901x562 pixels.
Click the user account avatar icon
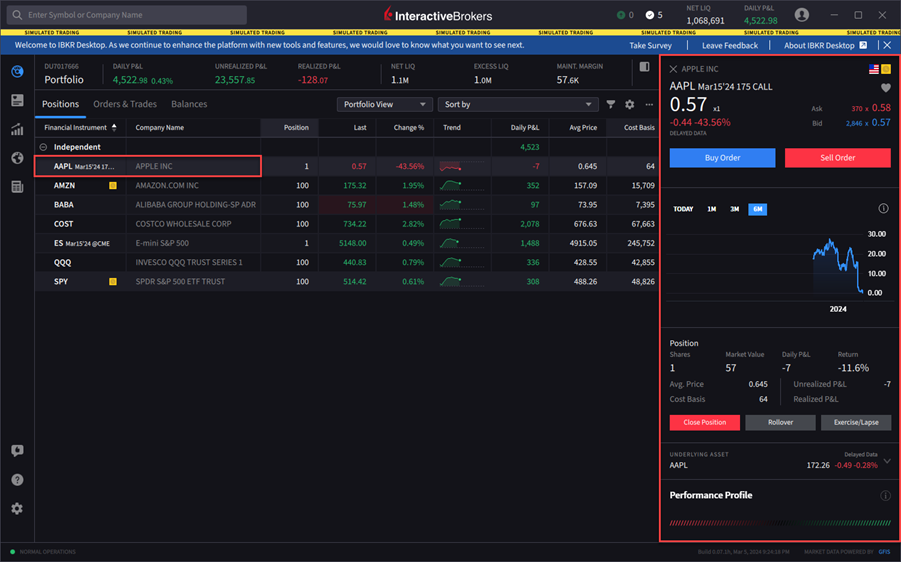[802, 15]
